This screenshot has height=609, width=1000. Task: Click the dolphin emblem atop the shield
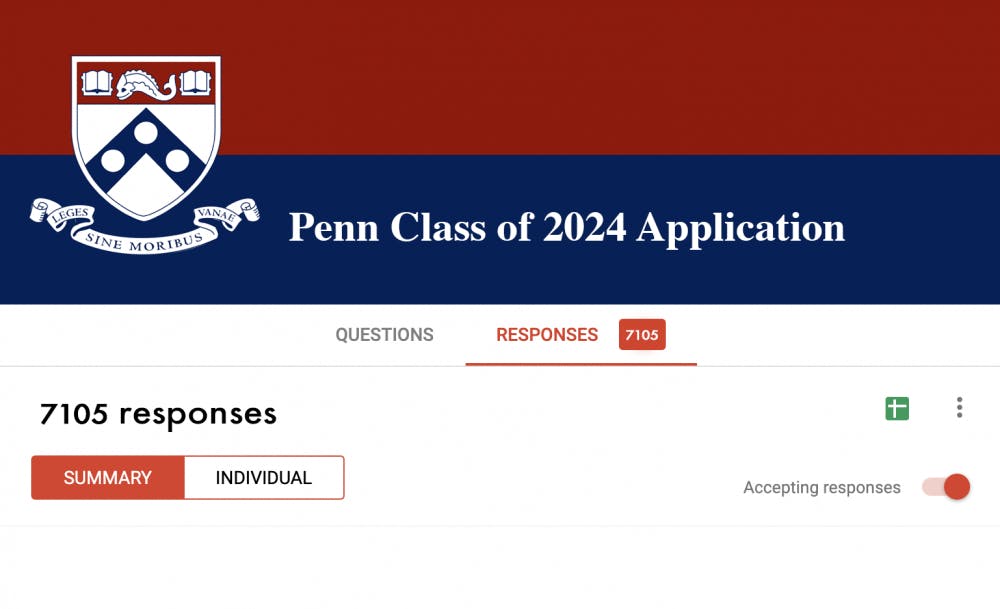click(146, 83)
